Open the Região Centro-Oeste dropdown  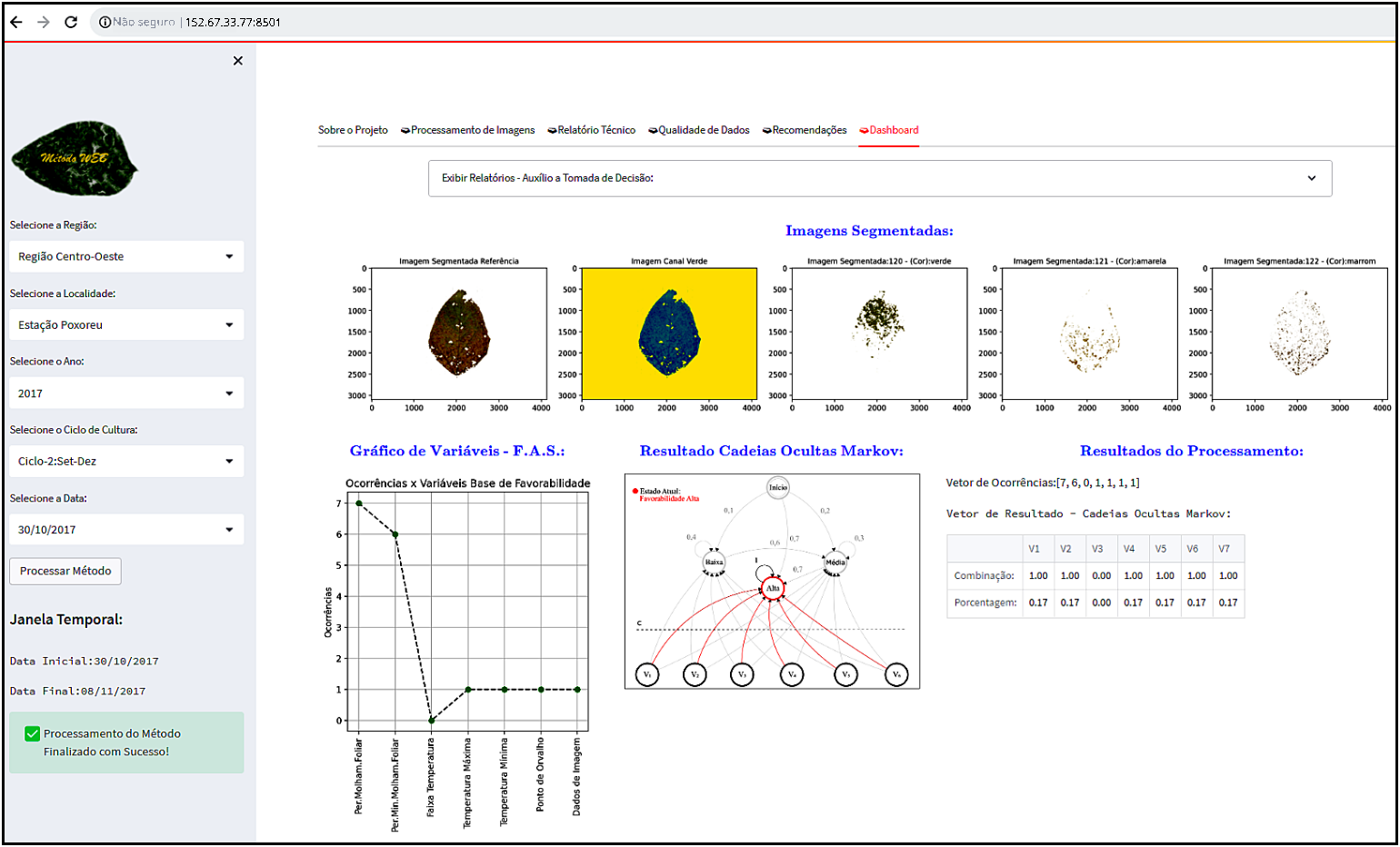coord(126,256)
